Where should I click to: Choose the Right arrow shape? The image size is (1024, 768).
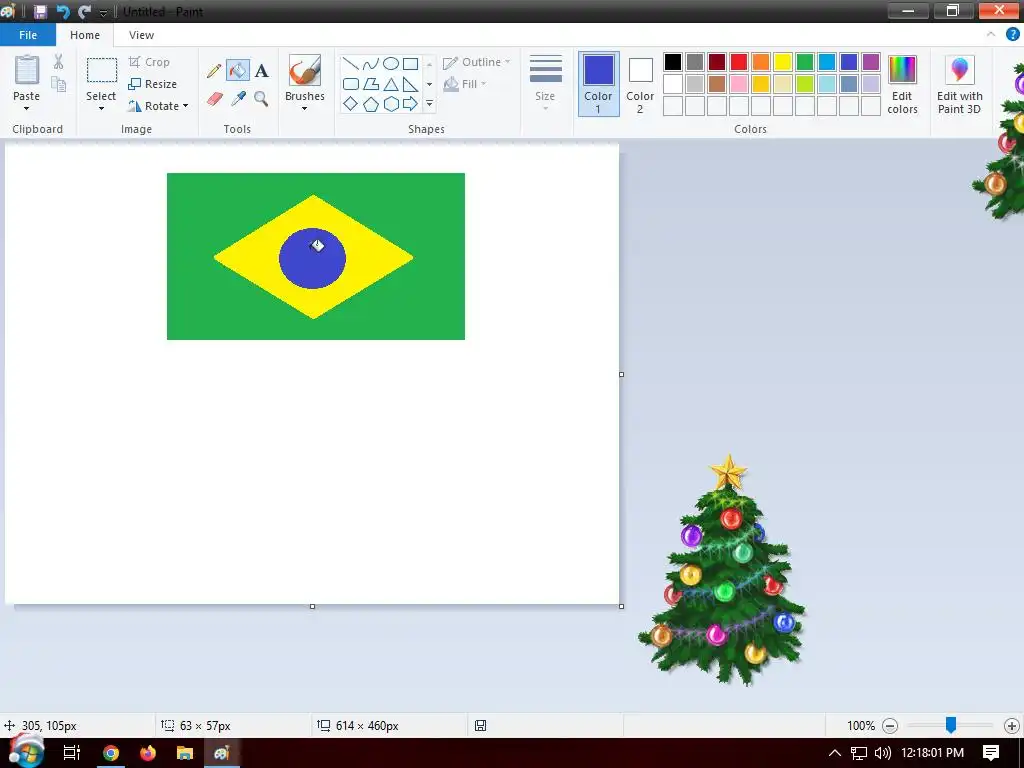point(410,104)
